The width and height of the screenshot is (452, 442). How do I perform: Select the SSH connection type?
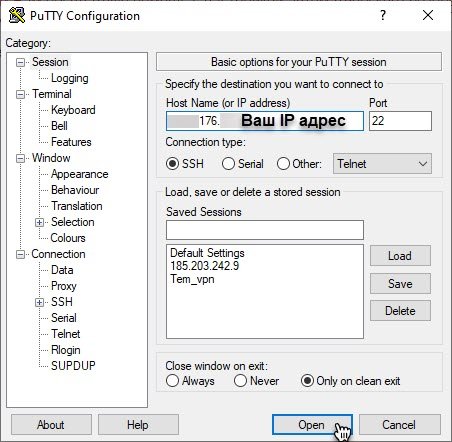[172, 164]
